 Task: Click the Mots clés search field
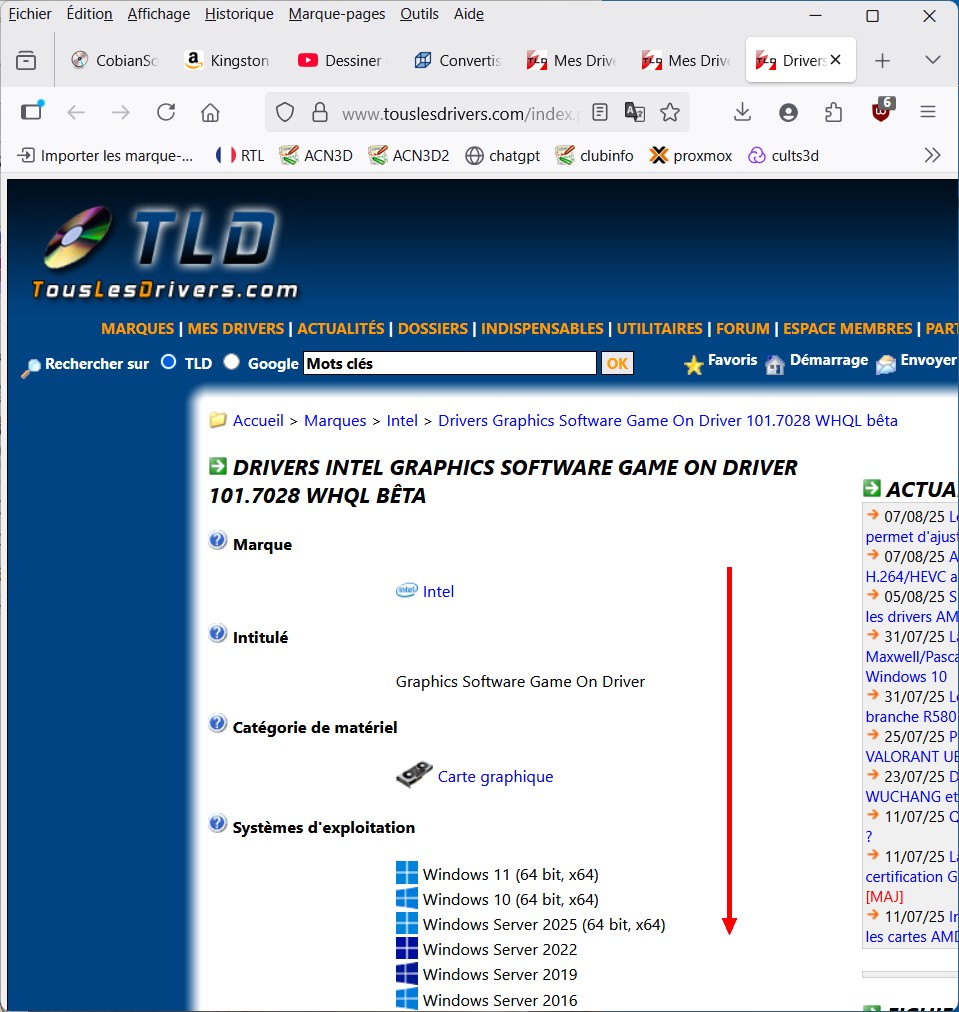(x=449, y=364)
